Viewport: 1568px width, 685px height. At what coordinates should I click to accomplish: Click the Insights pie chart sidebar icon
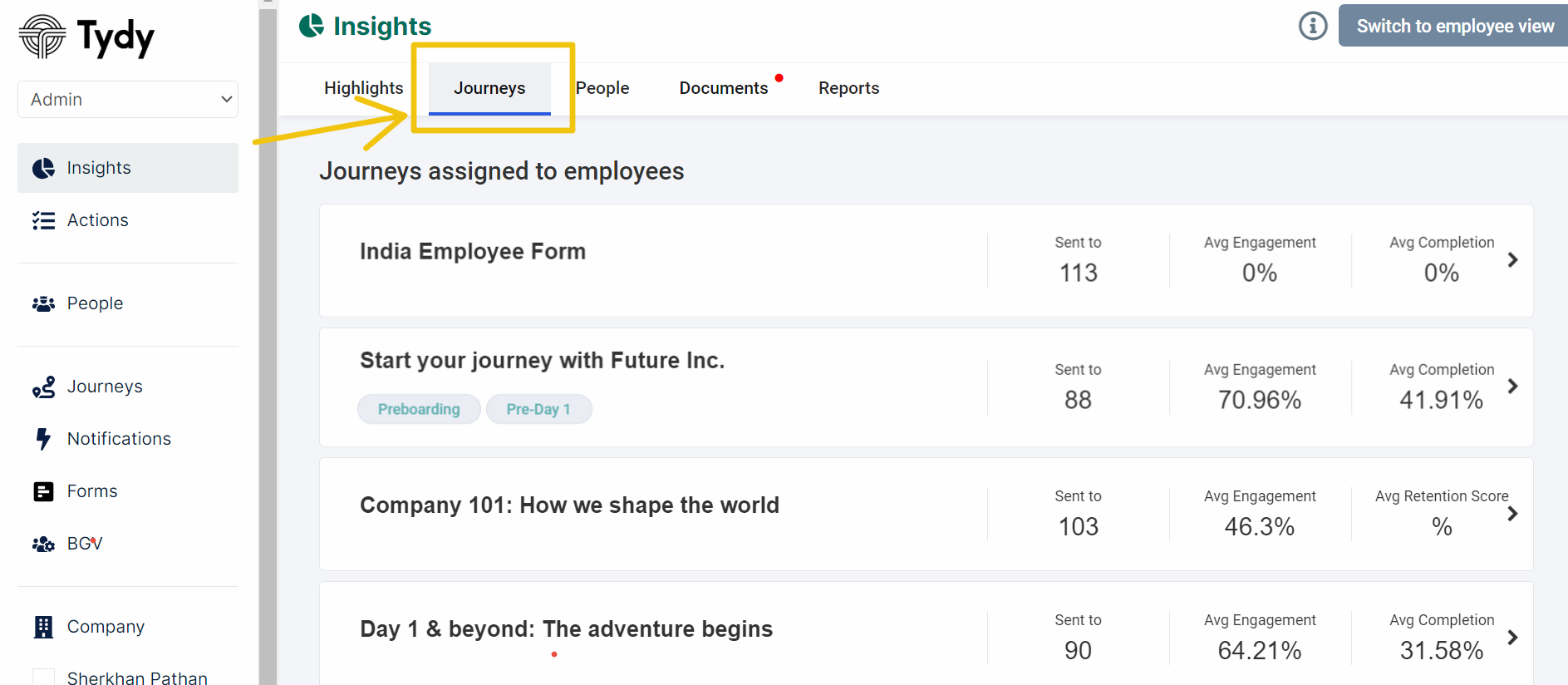(x=43, y=169)
